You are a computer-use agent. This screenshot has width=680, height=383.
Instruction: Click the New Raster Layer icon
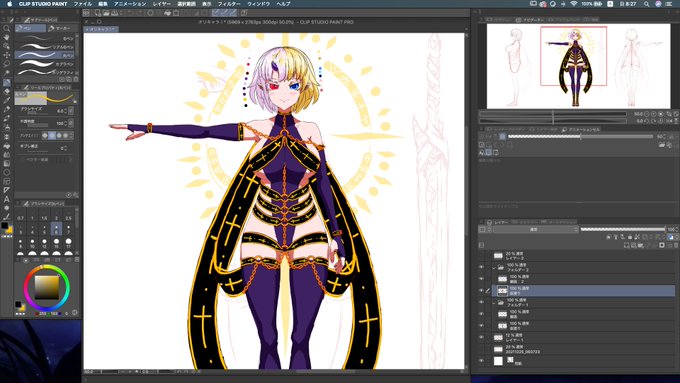click(x=626, y=246)
